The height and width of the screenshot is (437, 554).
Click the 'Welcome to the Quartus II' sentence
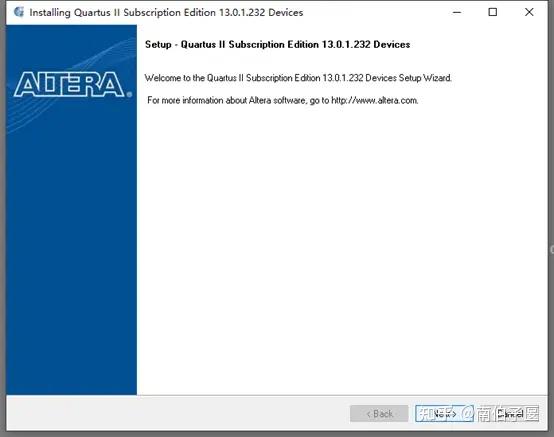point(298,78)
